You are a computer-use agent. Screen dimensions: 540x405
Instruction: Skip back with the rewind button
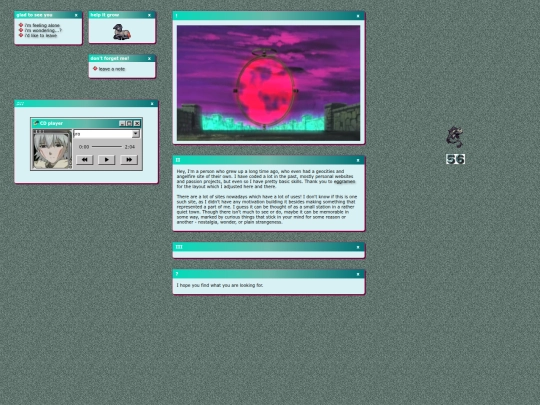84,160
